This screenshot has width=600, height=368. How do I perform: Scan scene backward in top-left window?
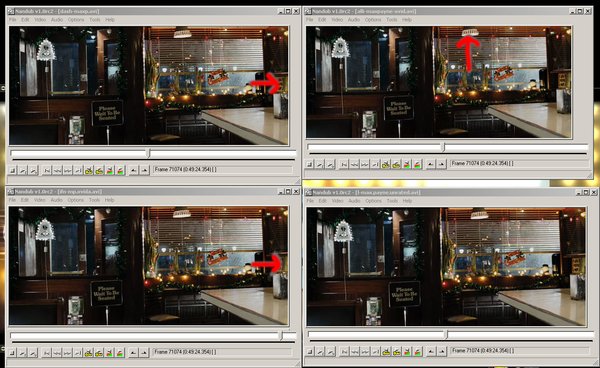(110, 170)
